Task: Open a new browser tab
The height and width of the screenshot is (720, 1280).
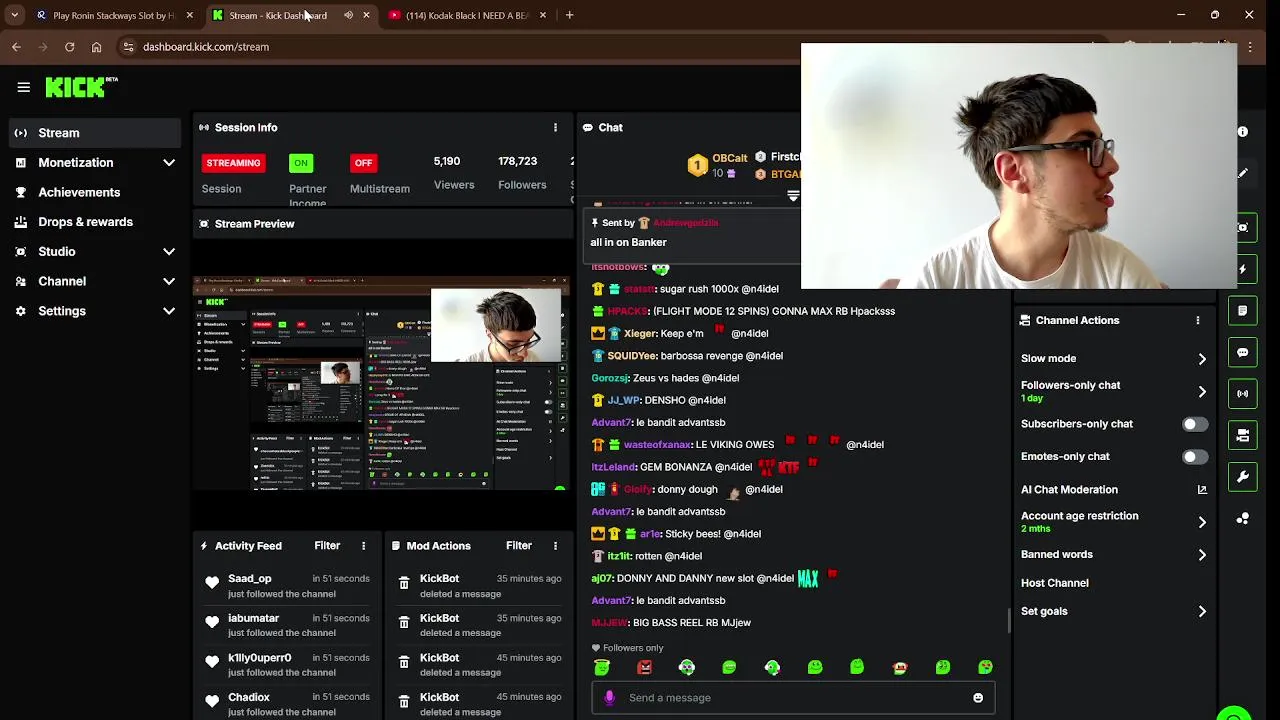Action: point(569,15)
